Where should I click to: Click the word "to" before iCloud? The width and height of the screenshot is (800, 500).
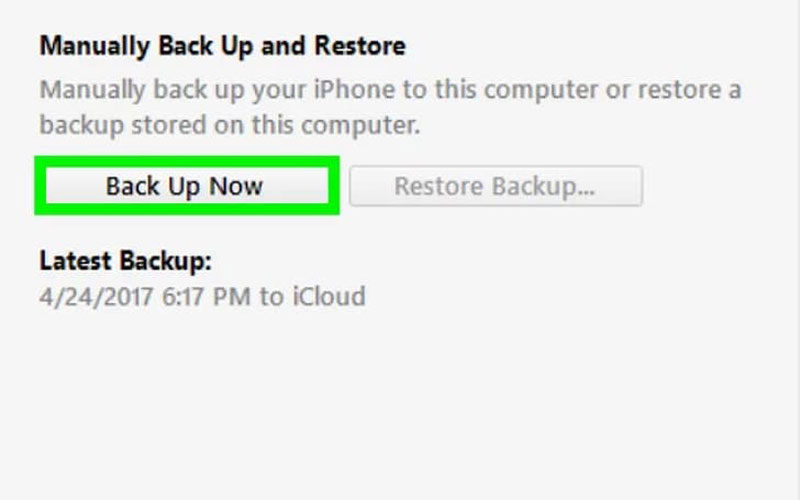[x=272, y=296]
